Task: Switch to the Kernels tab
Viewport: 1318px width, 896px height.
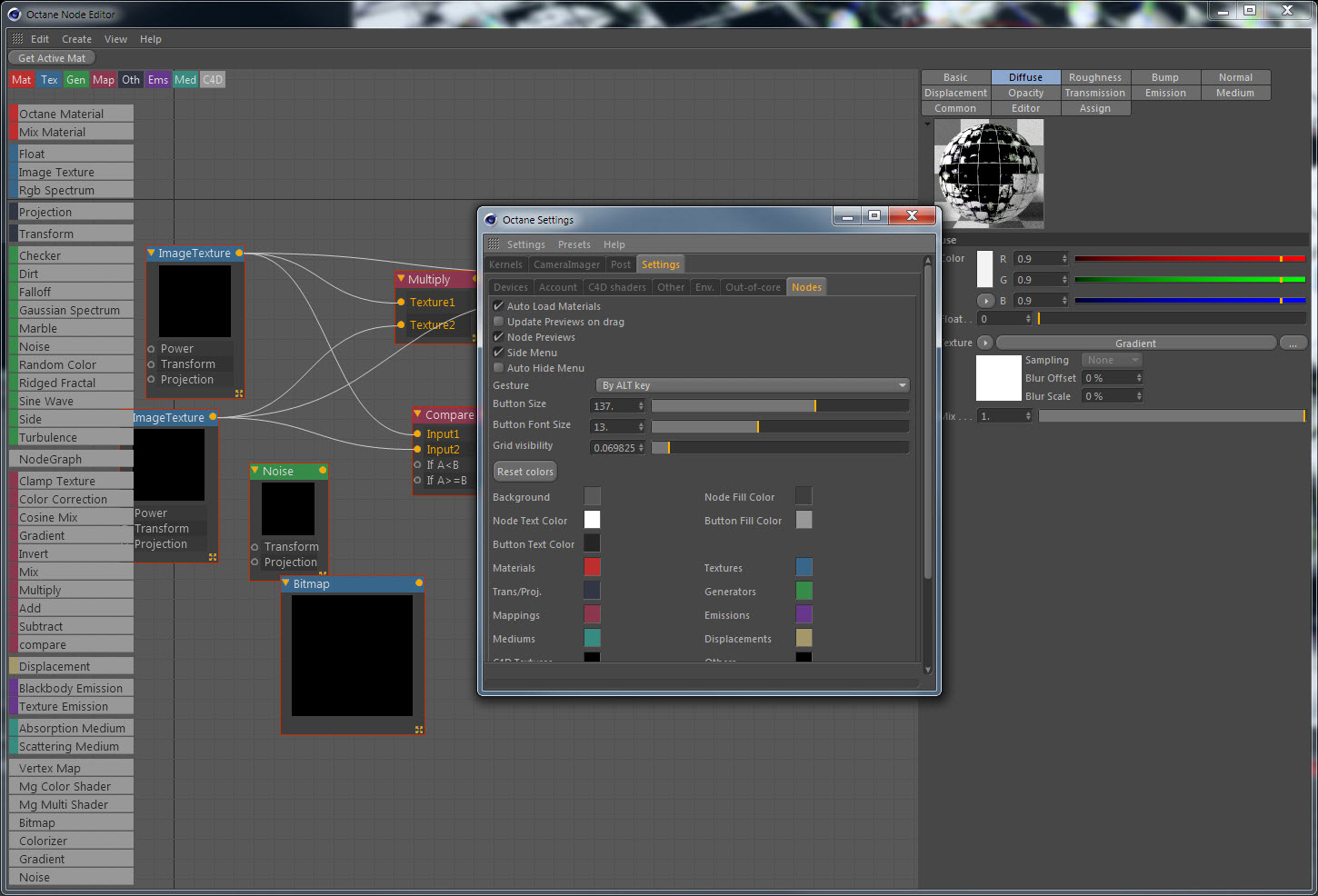Action: (505, 264)
